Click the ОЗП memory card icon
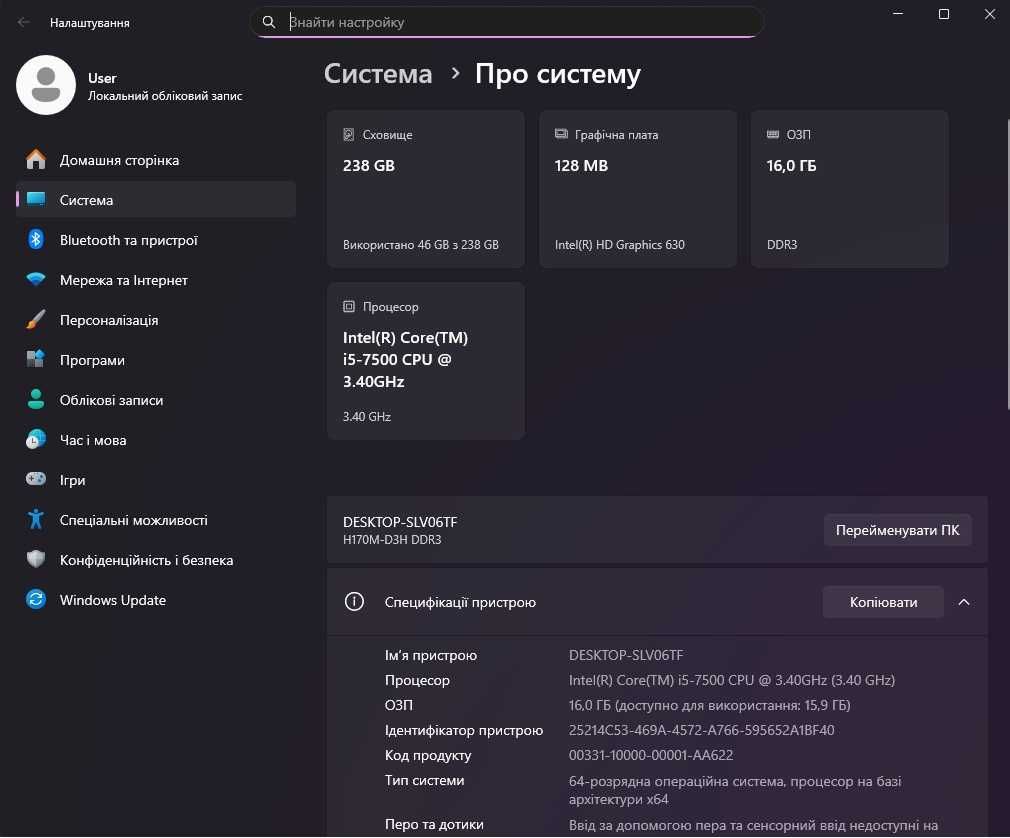 tap(773, 134)
